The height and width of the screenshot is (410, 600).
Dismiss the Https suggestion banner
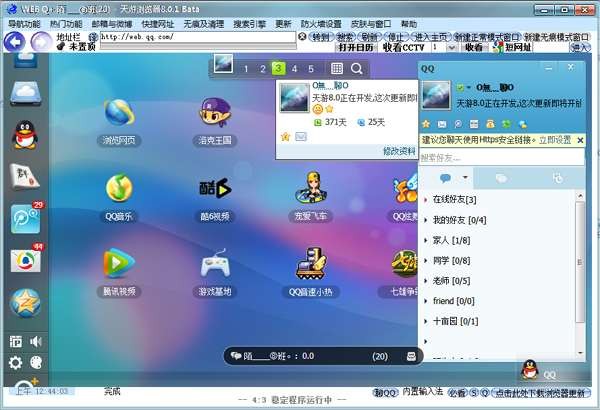pos(580,140)
